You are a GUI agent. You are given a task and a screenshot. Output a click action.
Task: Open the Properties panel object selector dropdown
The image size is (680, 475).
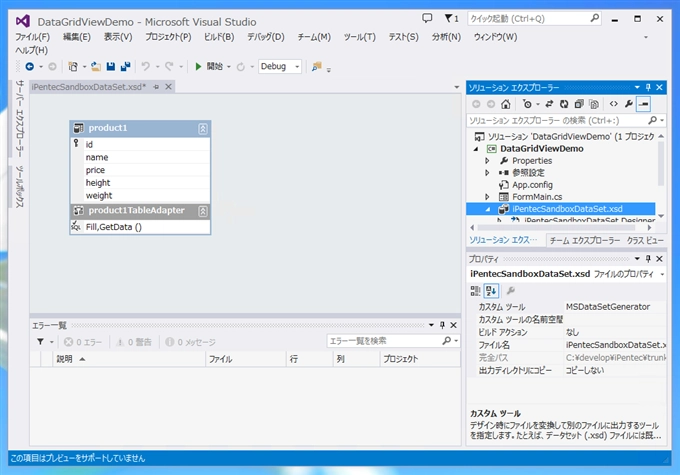pyautogui.click(x=662, y=274)
